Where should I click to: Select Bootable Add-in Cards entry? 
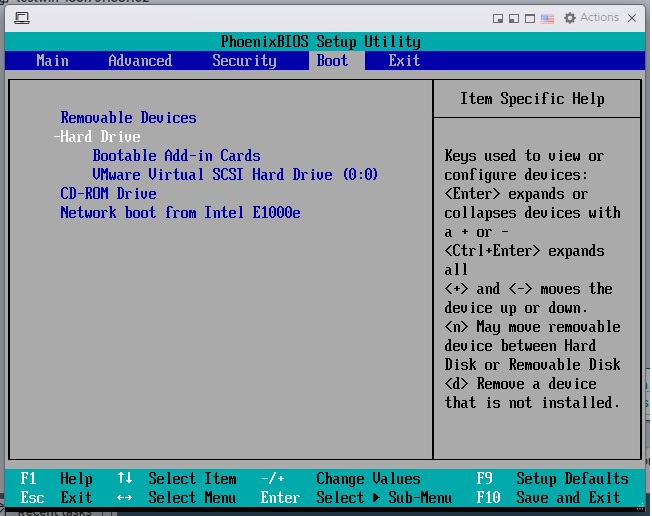[176, 156]
